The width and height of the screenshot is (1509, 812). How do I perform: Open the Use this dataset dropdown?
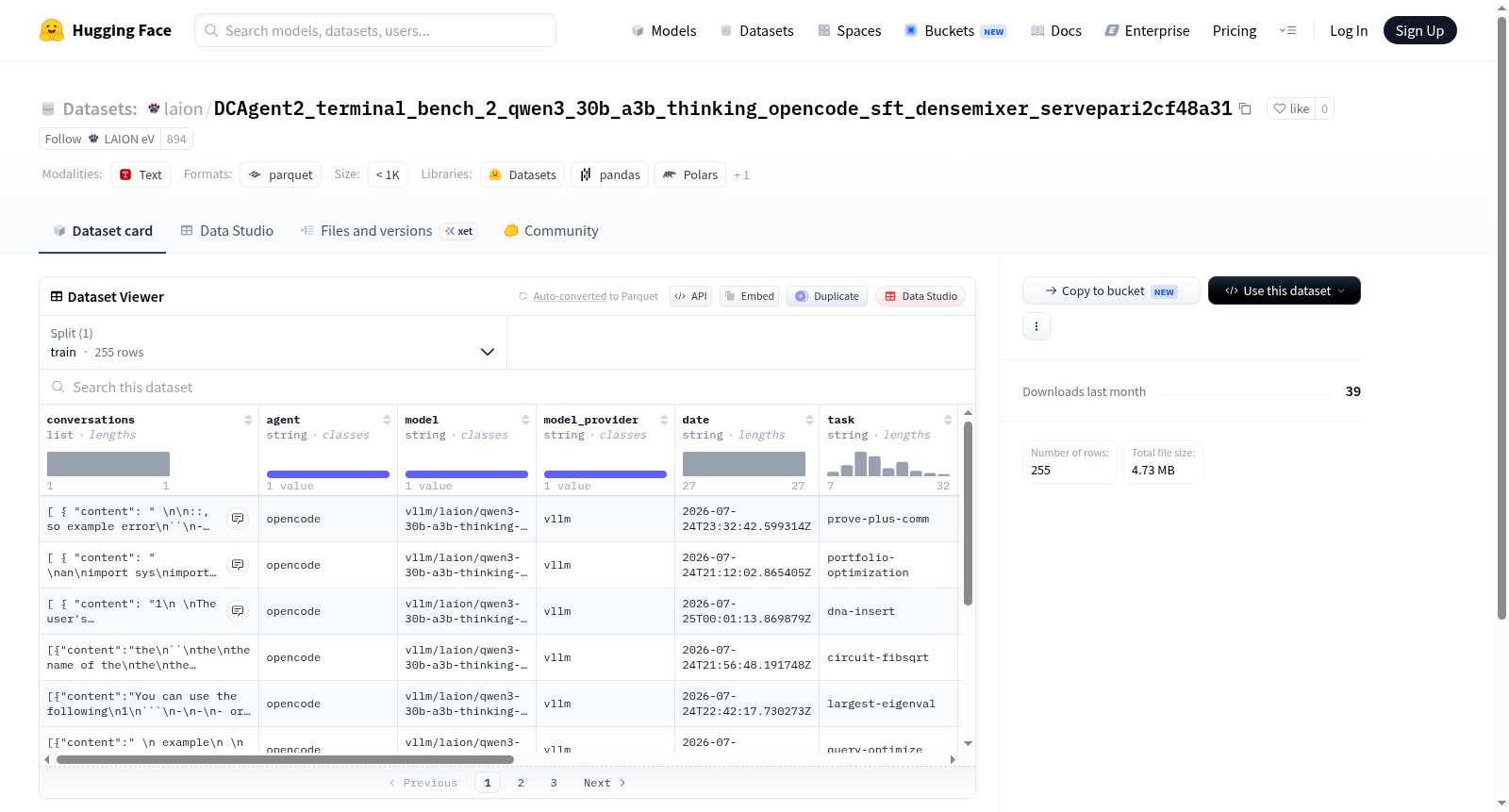coord(1284,290)
